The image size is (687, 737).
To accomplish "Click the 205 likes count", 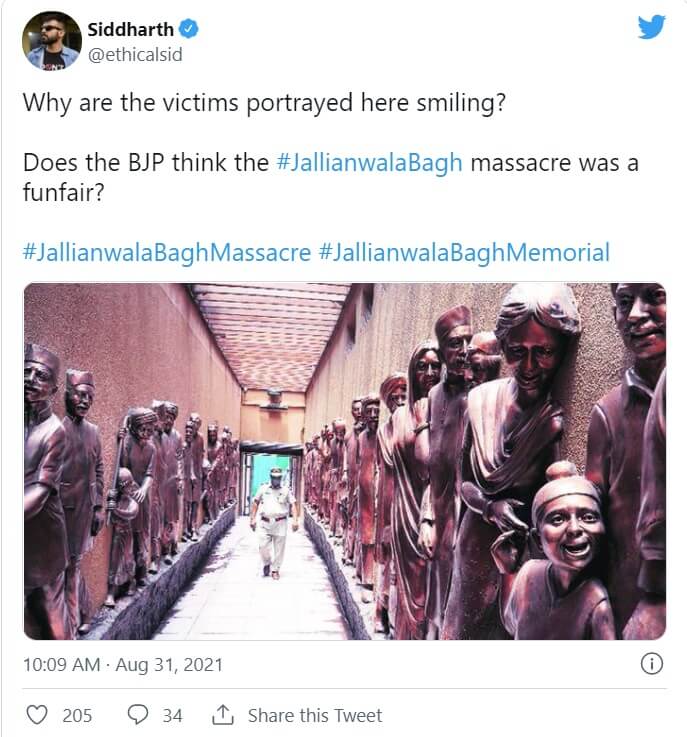I will pos(77,715).
